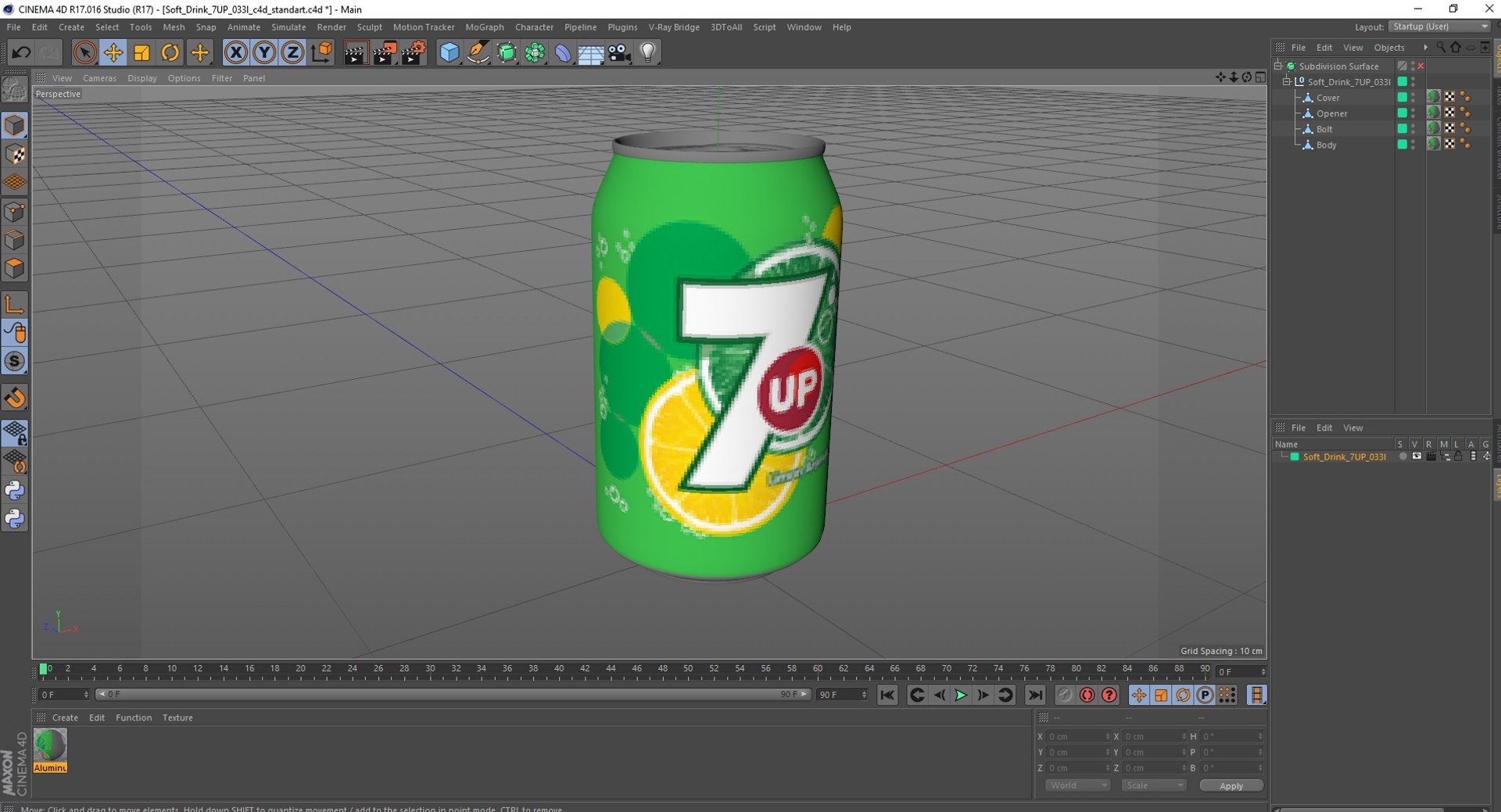Add a Subdivision Surface generator

[x=507, y=52]
